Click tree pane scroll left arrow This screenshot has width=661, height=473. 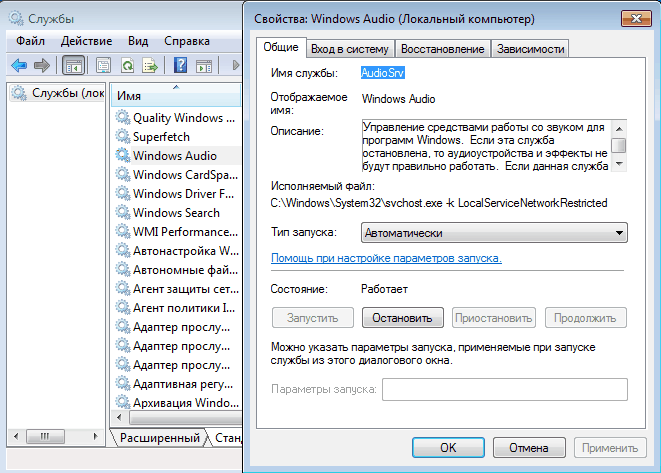pos(16,436)
